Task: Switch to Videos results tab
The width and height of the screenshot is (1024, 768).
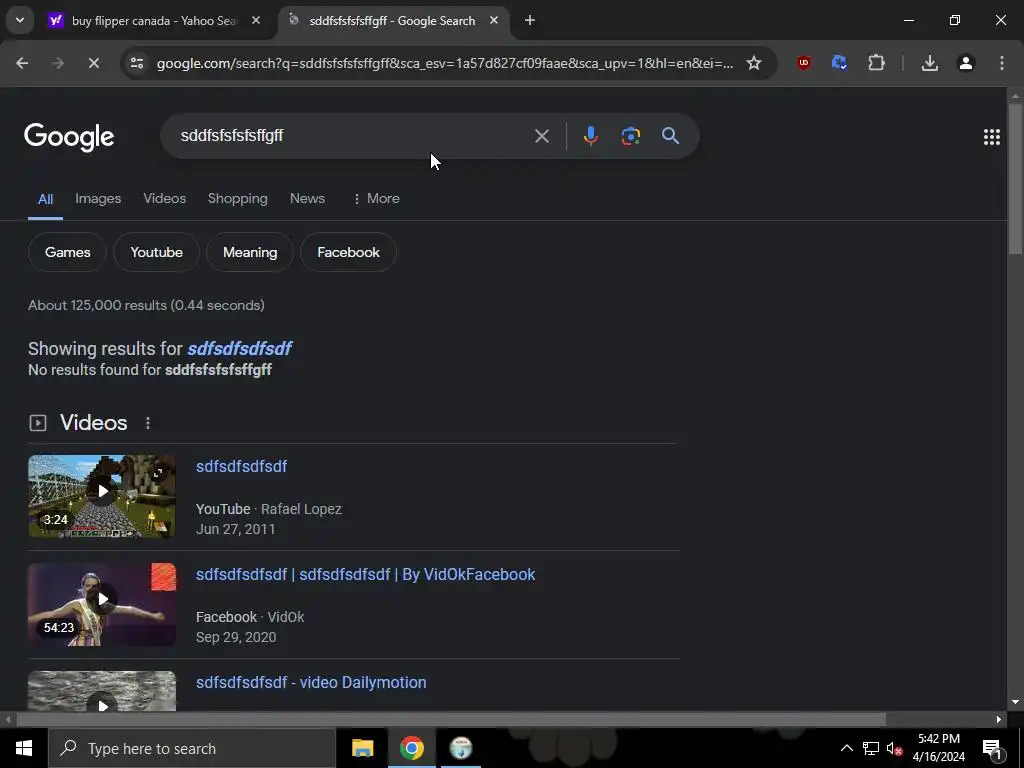Action: [x=165, y=199]
